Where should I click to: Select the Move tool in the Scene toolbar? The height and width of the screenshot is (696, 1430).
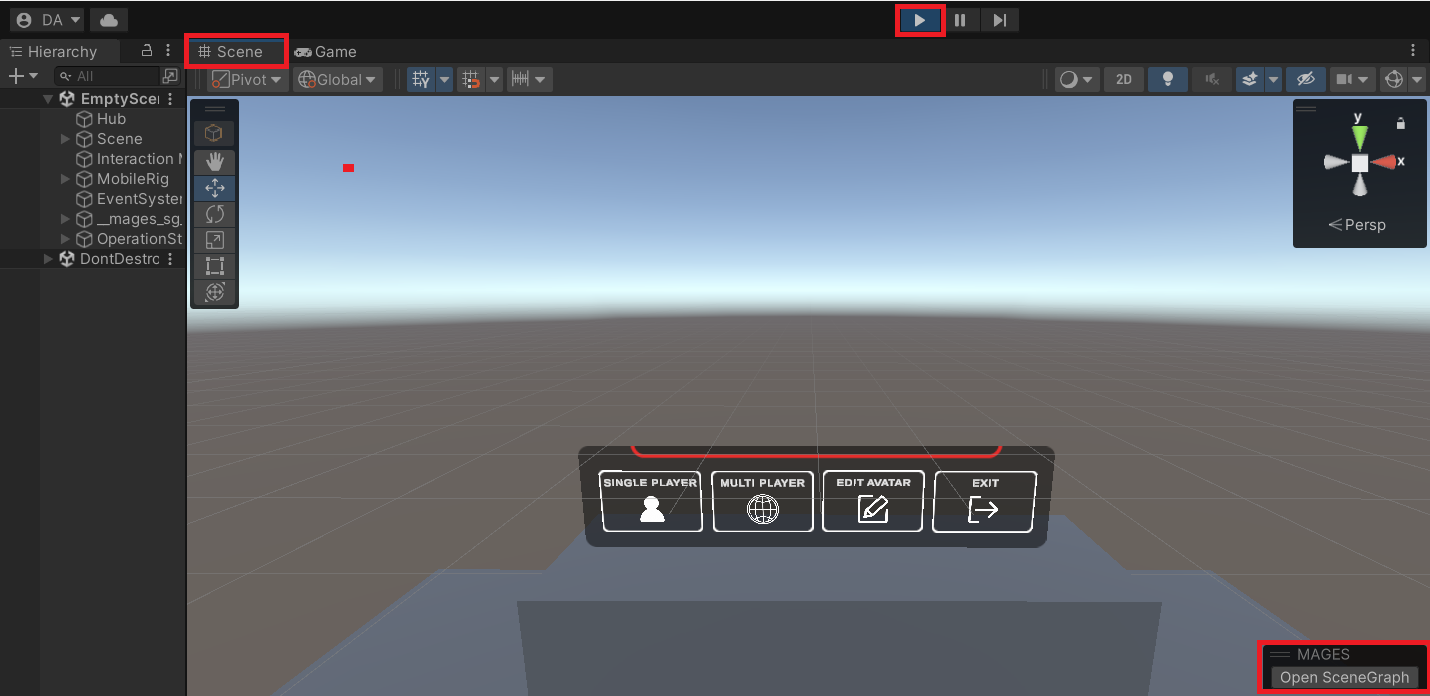214,187
